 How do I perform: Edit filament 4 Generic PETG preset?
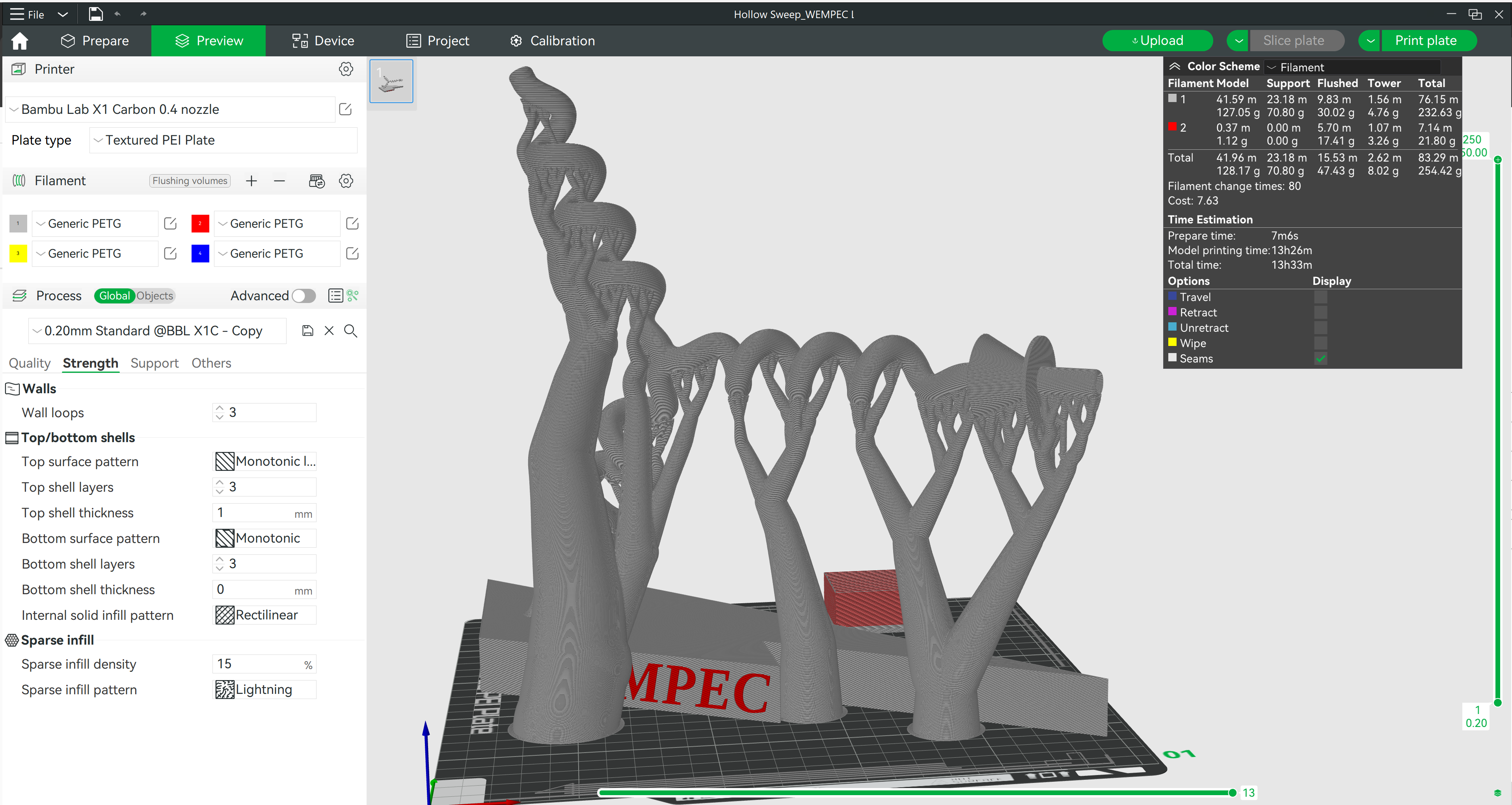(352, 253)
